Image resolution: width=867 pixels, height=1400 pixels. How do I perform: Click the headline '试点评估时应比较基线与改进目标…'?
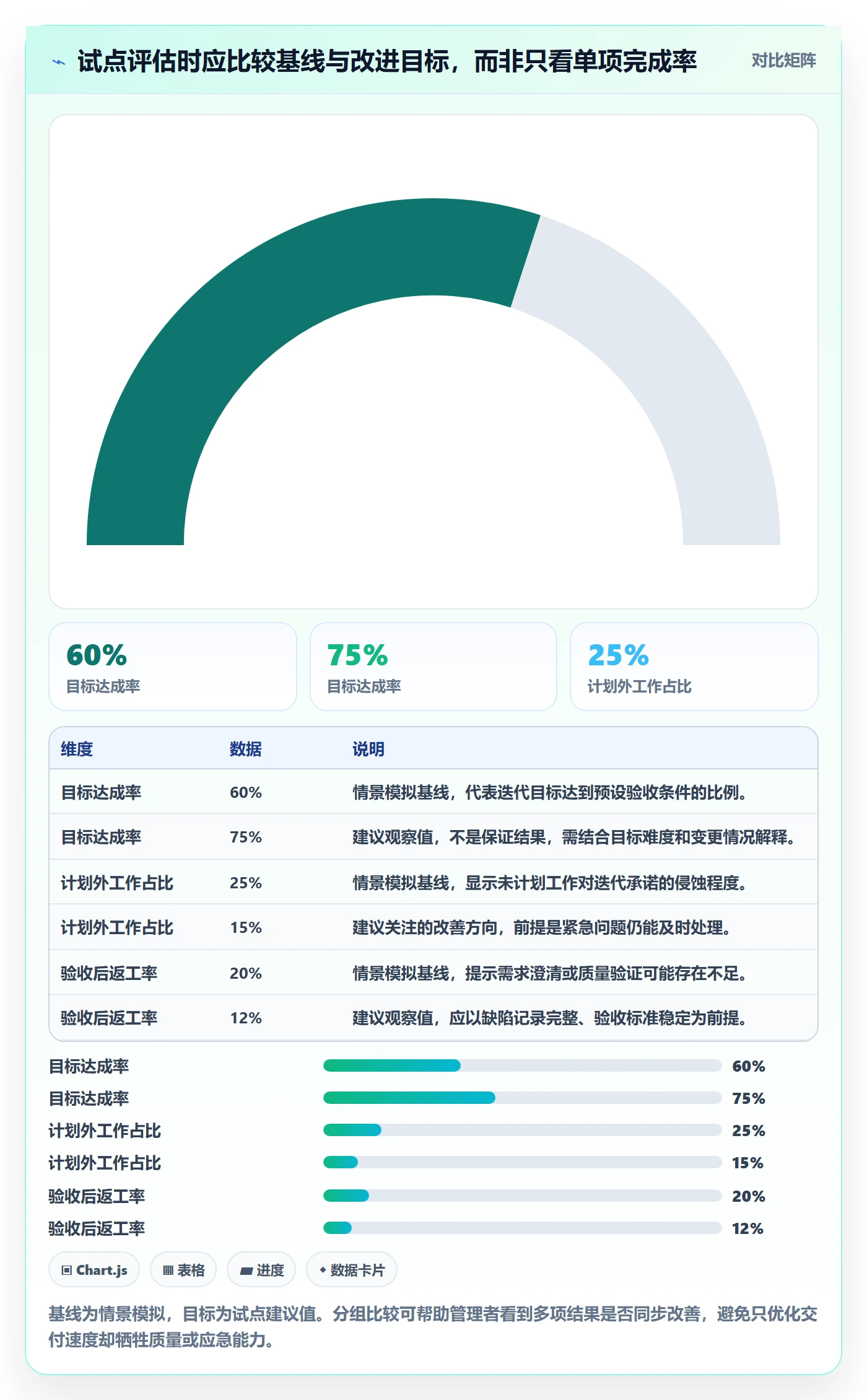point(387,61)
